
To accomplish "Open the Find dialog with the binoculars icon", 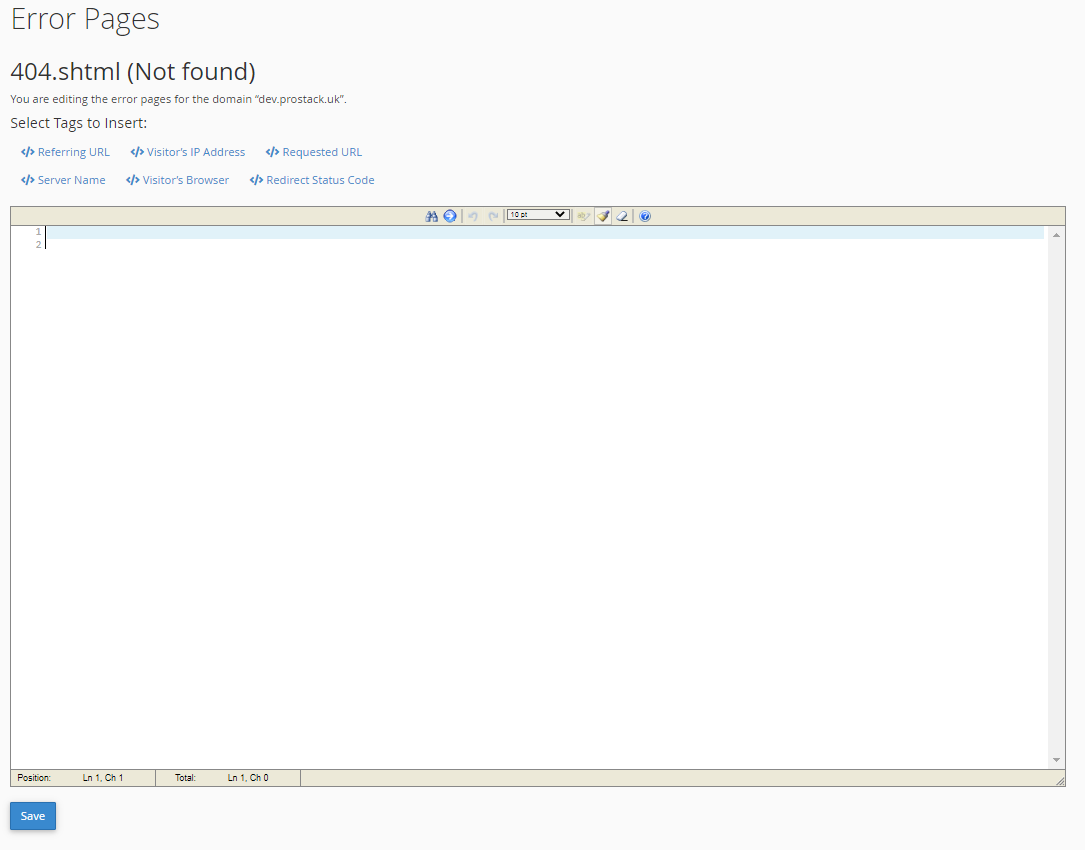I will (432, 215).
